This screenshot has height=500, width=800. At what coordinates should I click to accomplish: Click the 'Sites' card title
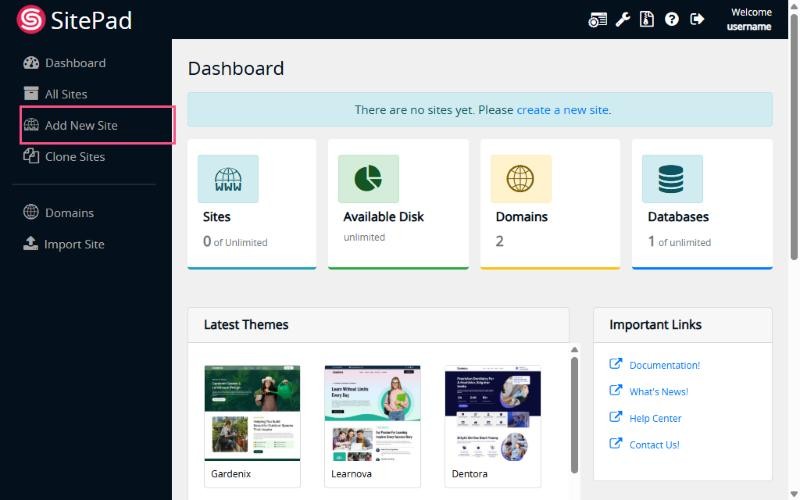[216, 217]
